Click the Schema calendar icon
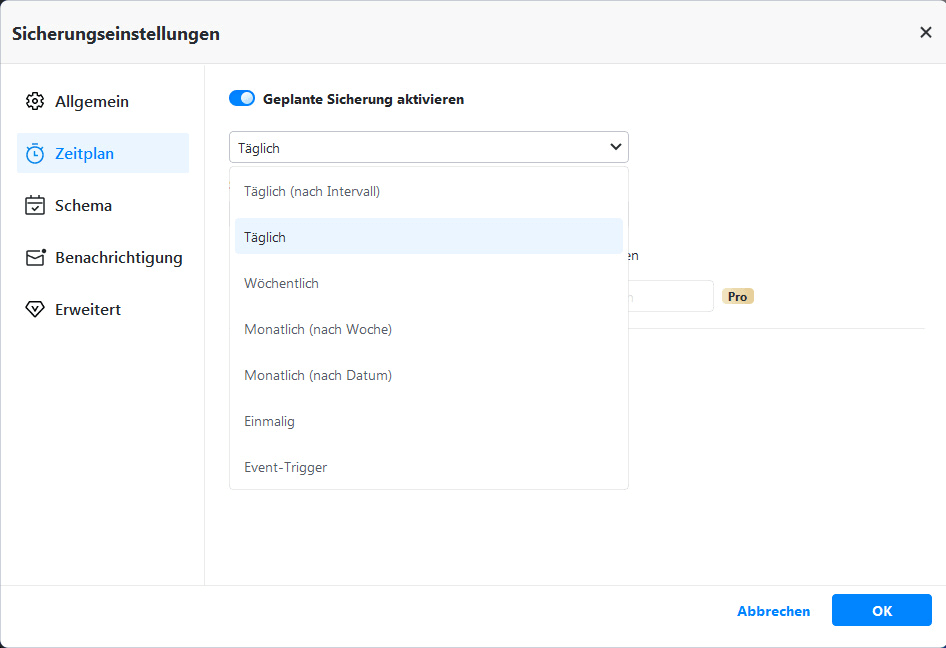Image resolution: width=946 pixels, height=648 pixels. point(35,206)
